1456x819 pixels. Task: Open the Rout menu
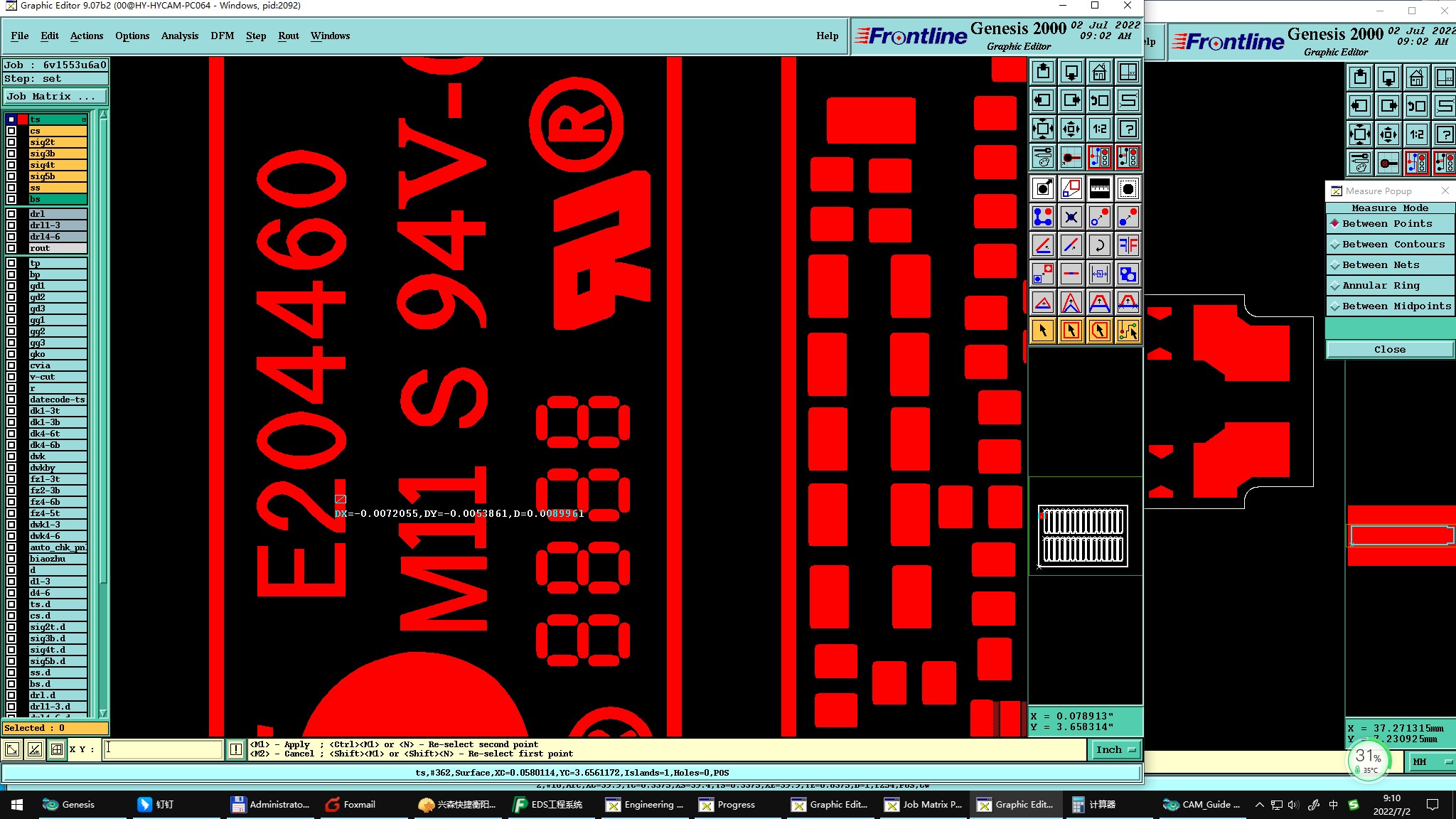(289, 36)
